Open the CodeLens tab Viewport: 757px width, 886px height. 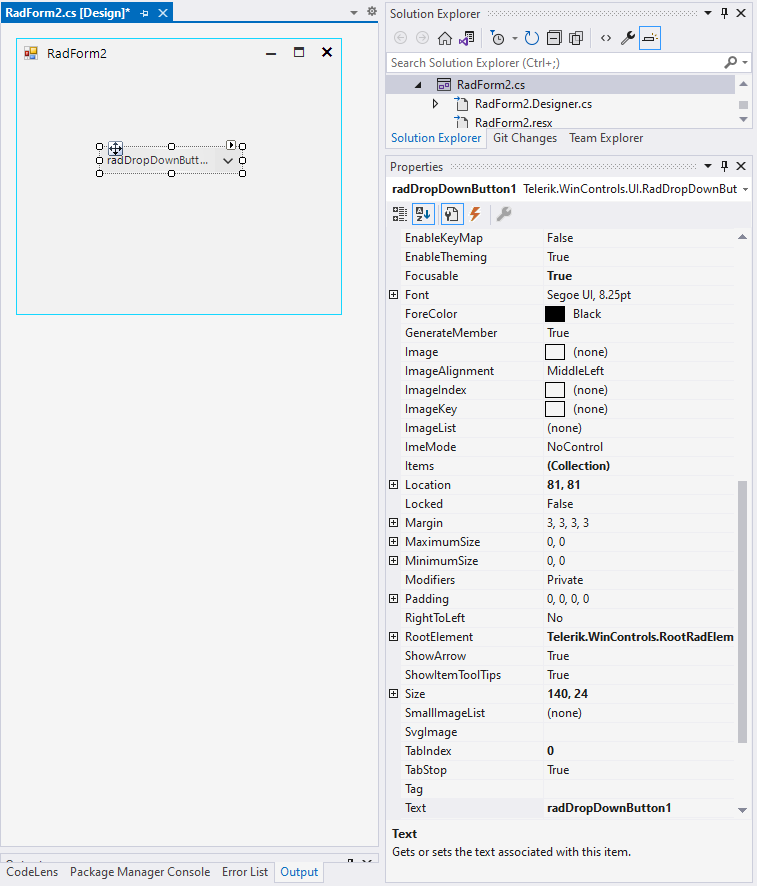click(32, 872)
